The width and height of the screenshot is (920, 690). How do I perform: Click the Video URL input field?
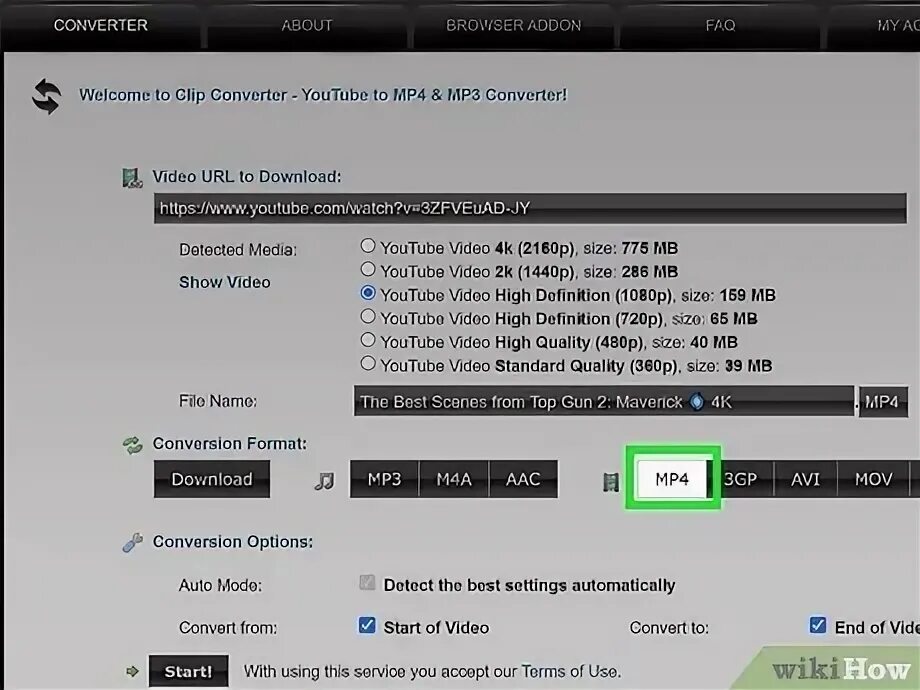click(x=530, y=208)
